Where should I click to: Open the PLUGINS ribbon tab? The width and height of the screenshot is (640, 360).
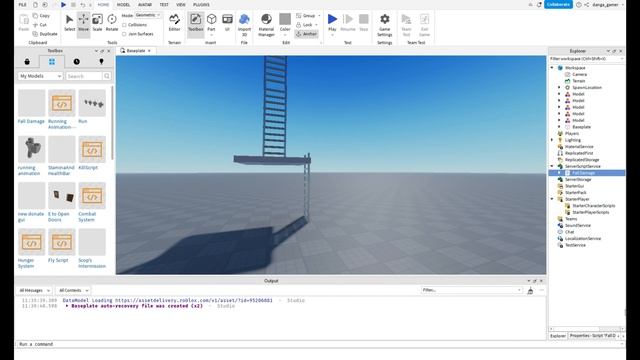point(201,4)
